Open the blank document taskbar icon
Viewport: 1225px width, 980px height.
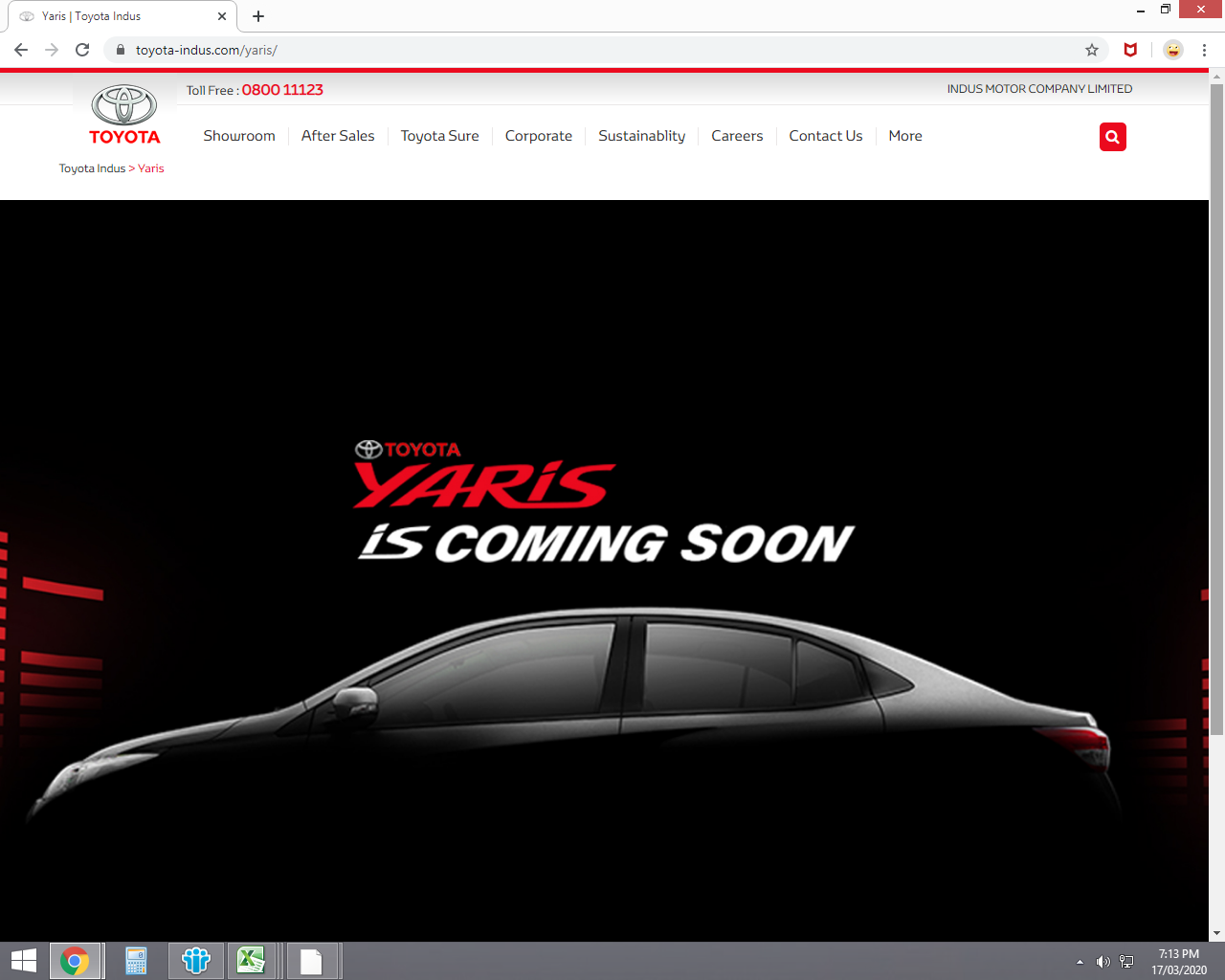tap(311, 961)
